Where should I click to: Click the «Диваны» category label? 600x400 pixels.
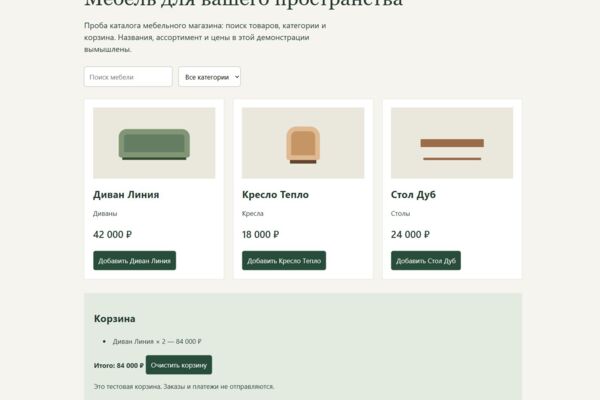click(x=105, y=214)
